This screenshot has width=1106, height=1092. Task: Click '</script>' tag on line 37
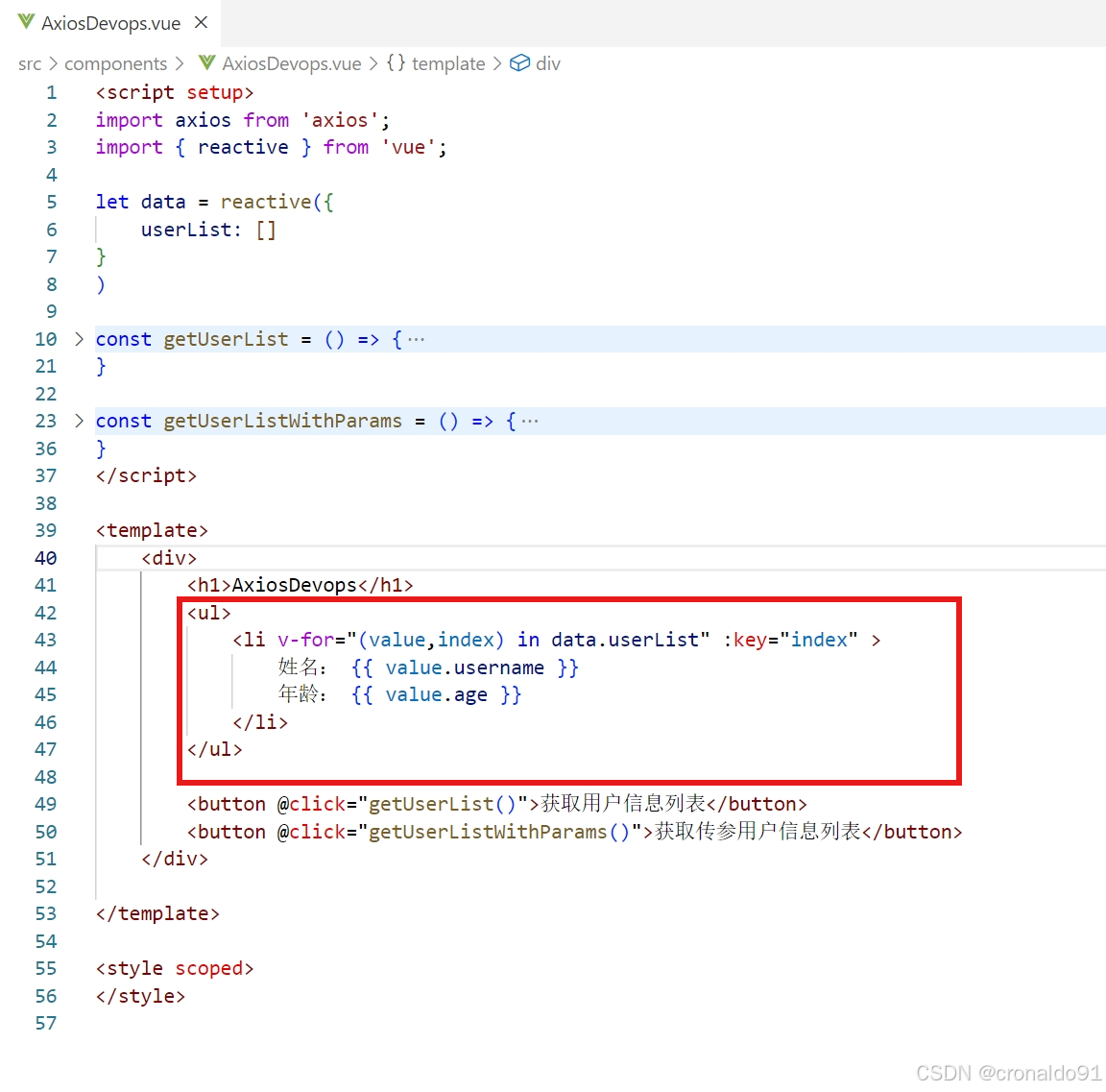click(x=146, y=475)
